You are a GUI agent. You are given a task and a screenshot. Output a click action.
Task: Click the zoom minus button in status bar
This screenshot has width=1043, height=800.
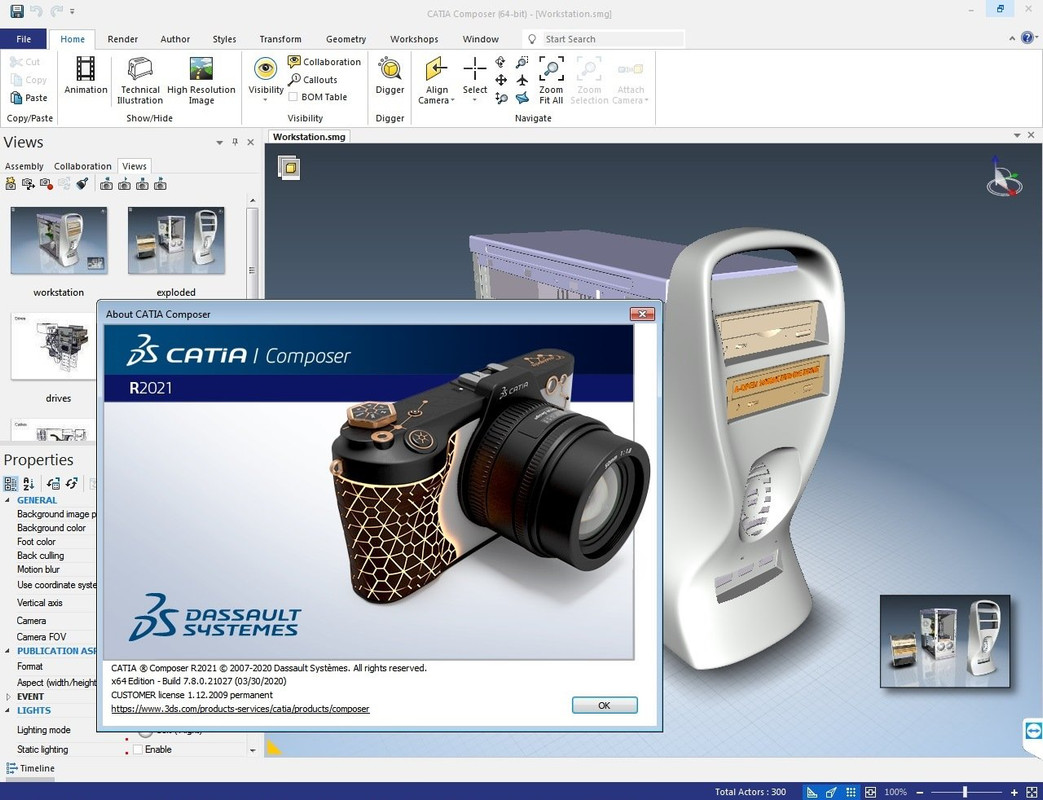pos(919,792)
